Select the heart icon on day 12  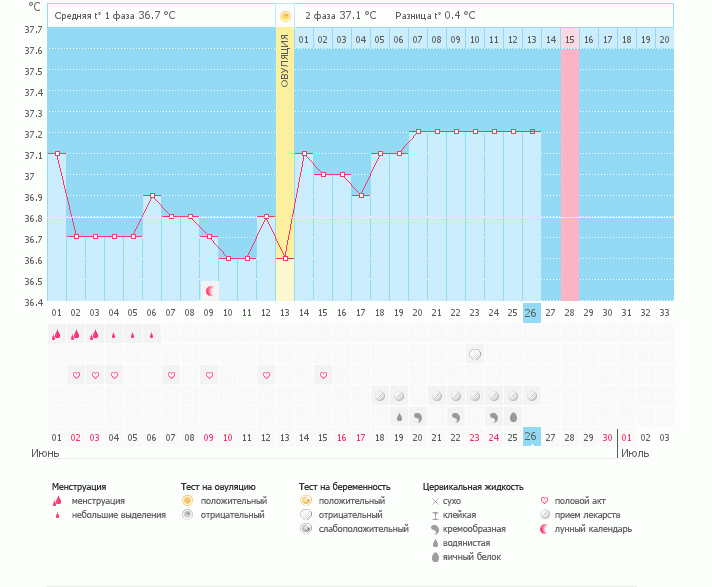[266, 375]
